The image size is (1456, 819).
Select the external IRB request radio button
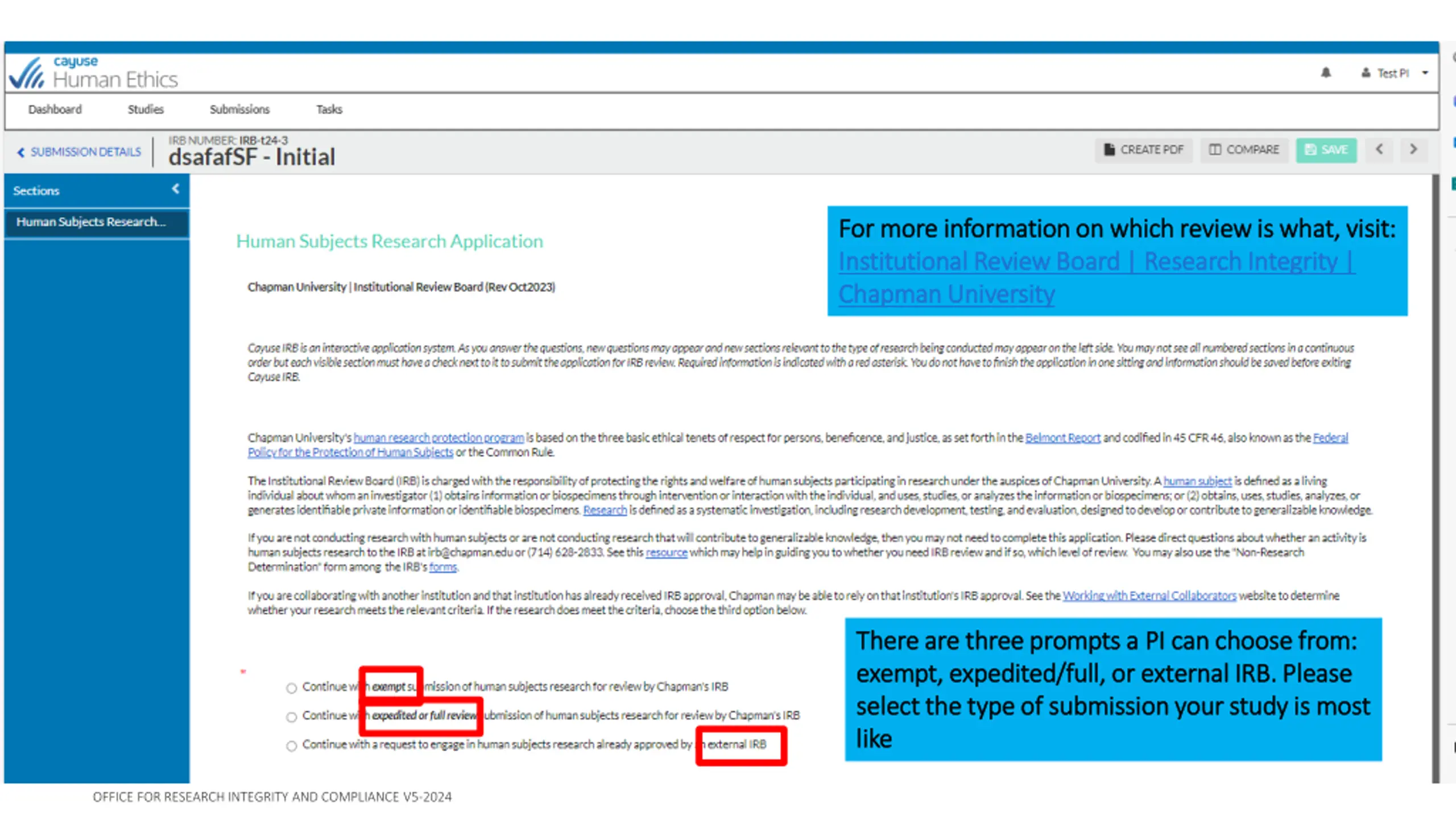tap(292, 746)
